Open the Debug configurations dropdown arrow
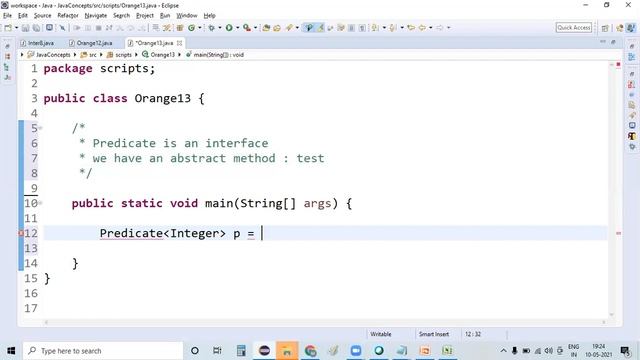Screen dimensions: 640x360 click(220, 28)
